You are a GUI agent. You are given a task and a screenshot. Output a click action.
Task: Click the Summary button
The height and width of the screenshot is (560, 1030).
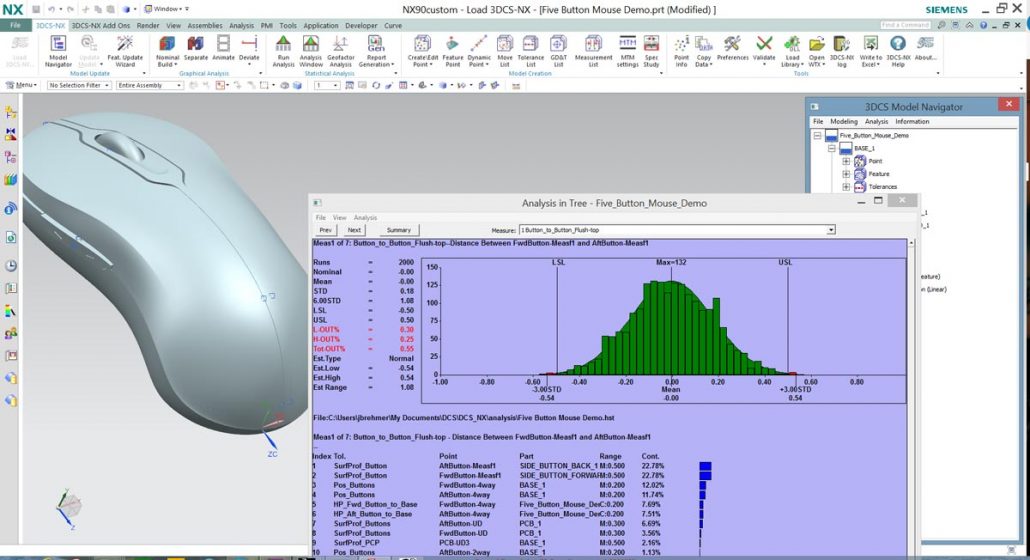click(x=398, y=230)
